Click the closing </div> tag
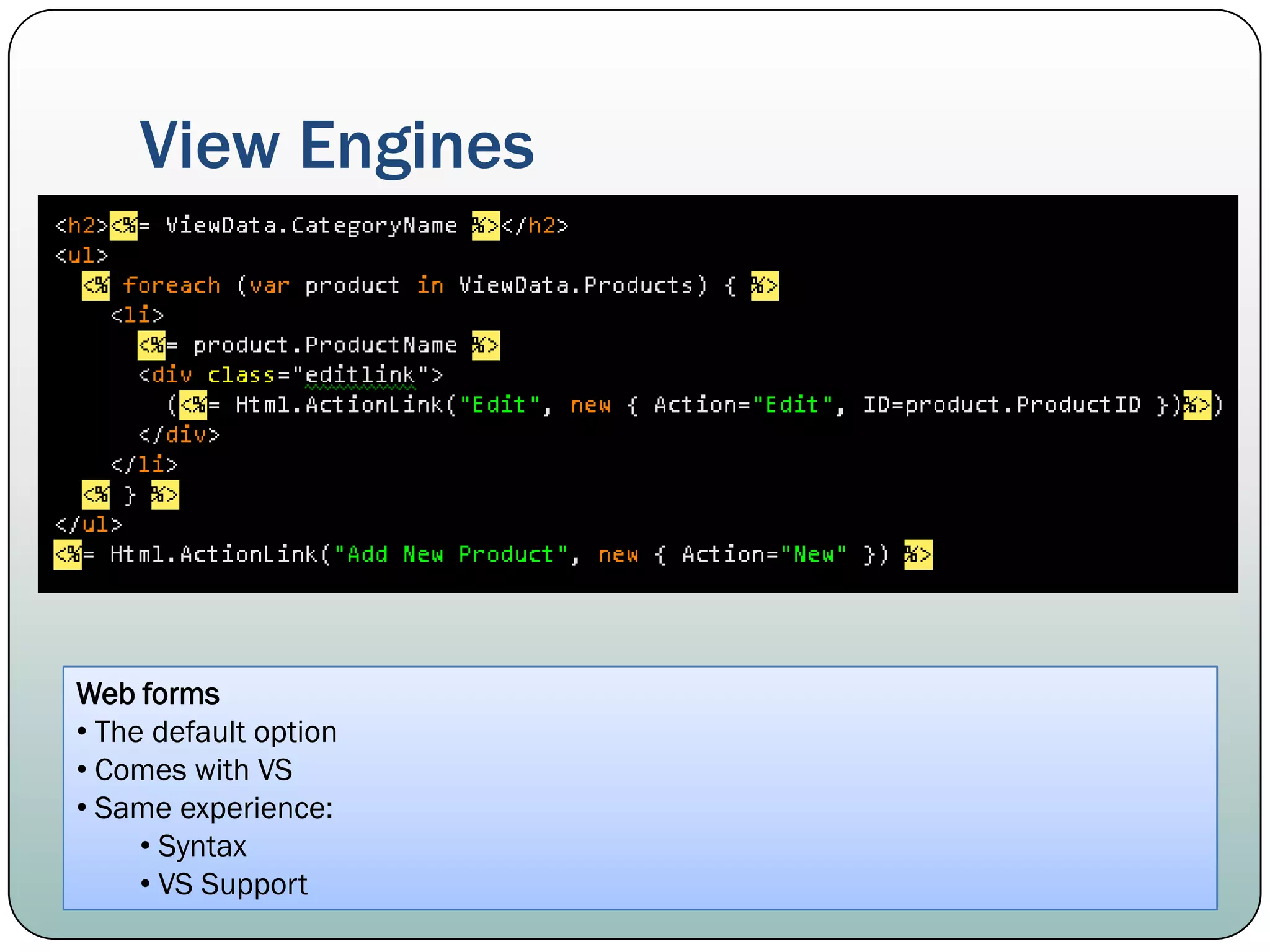 pos(179,434)
